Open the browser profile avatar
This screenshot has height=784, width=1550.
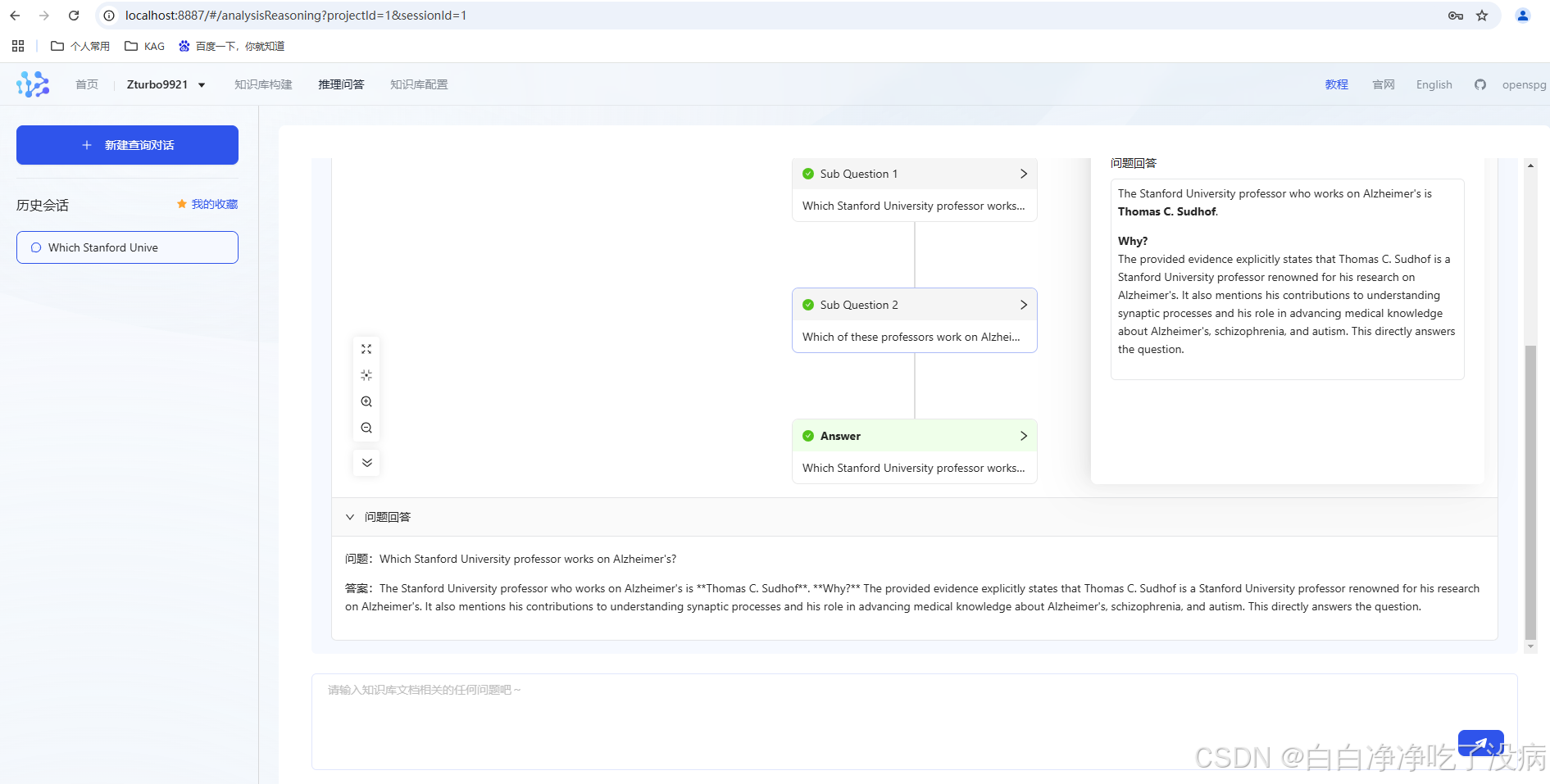coord(1523,16)
